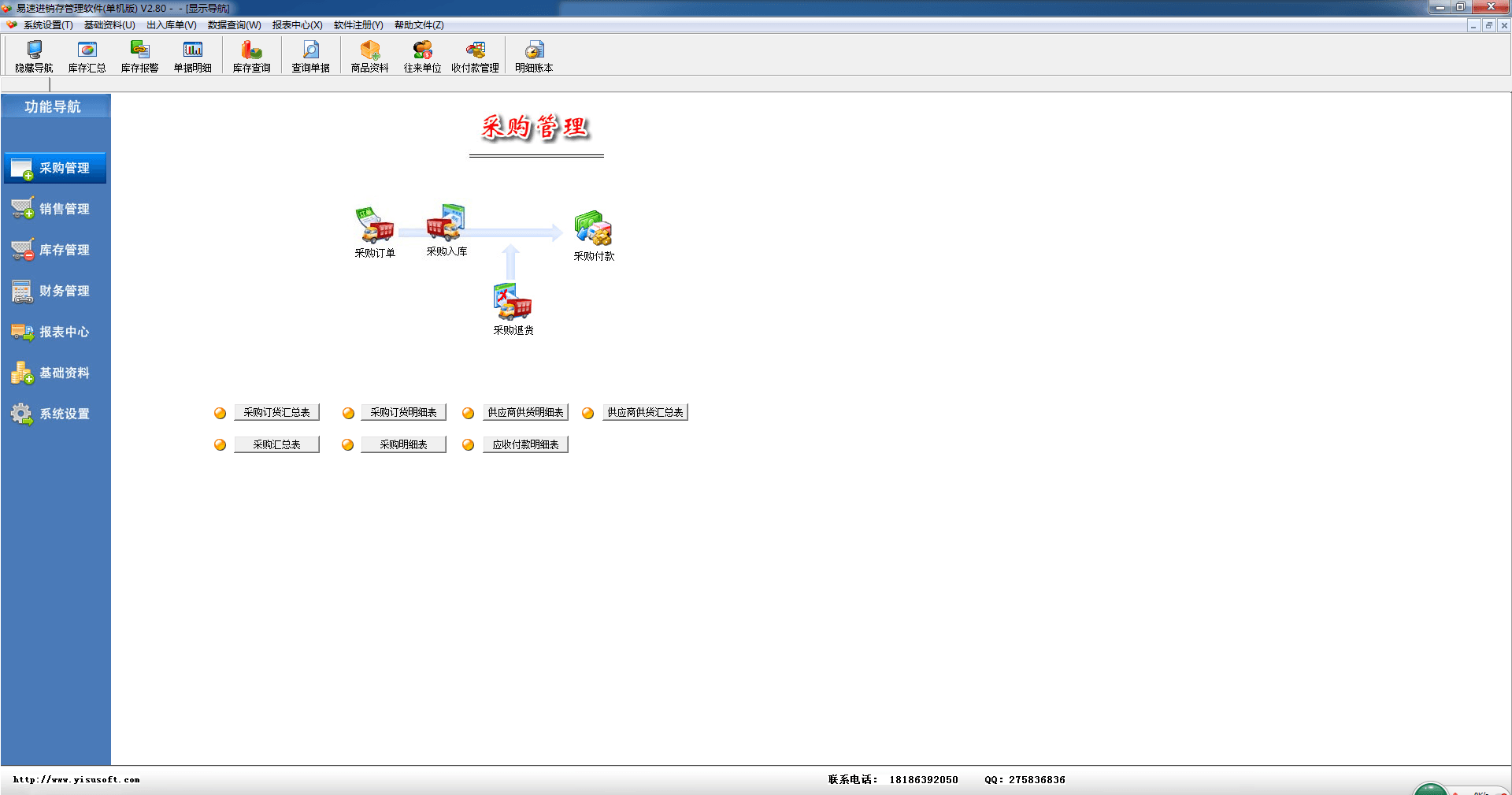Click the 采购订货汇总表 button
This screenshot has width=1512, height=795.
[x=276, y=412]
